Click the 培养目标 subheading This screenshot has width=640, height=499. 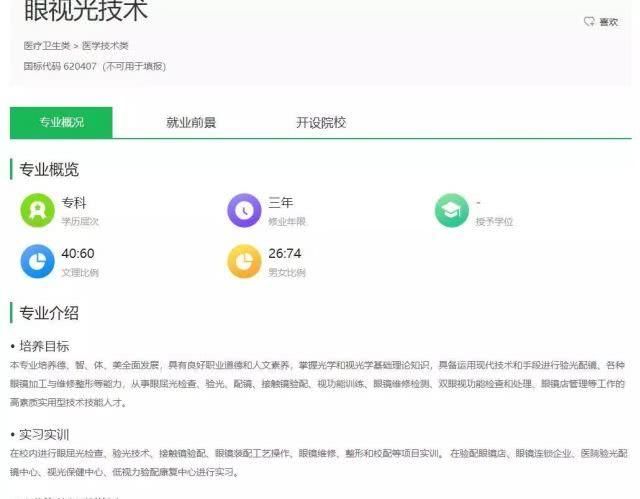(x=44, y=346)
